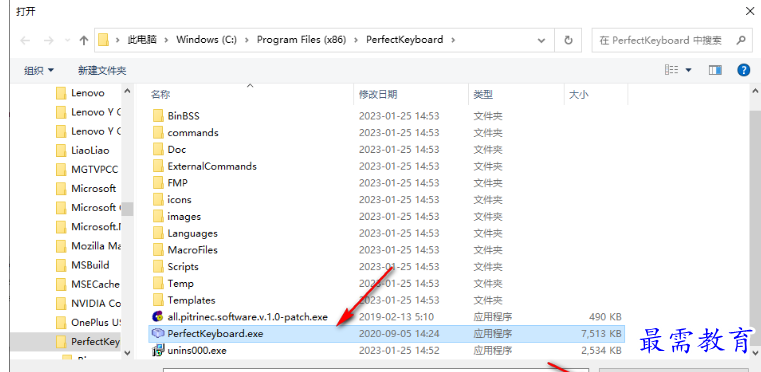Viewport: 761px width, 372px height.
Task: Click the search magnifier icon
Action: pos(741,40)
